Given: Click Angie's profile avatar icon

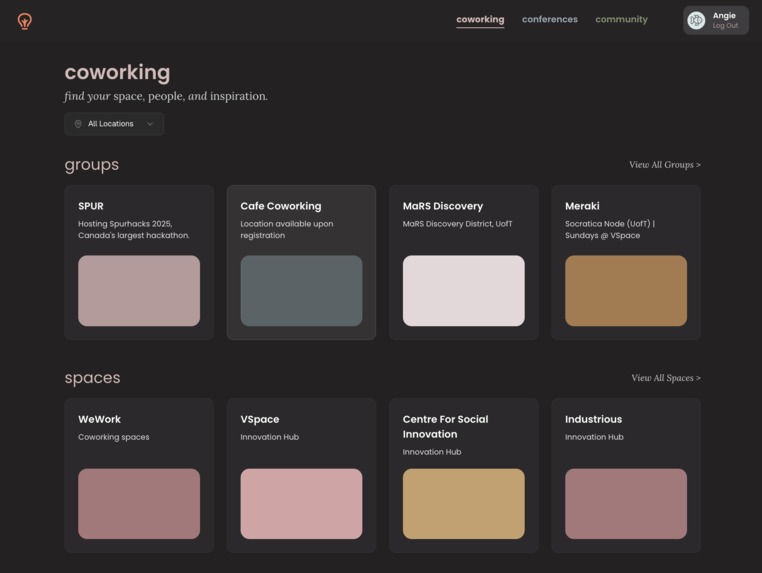Looking at the screenshot, I should [x=696, y=20].
